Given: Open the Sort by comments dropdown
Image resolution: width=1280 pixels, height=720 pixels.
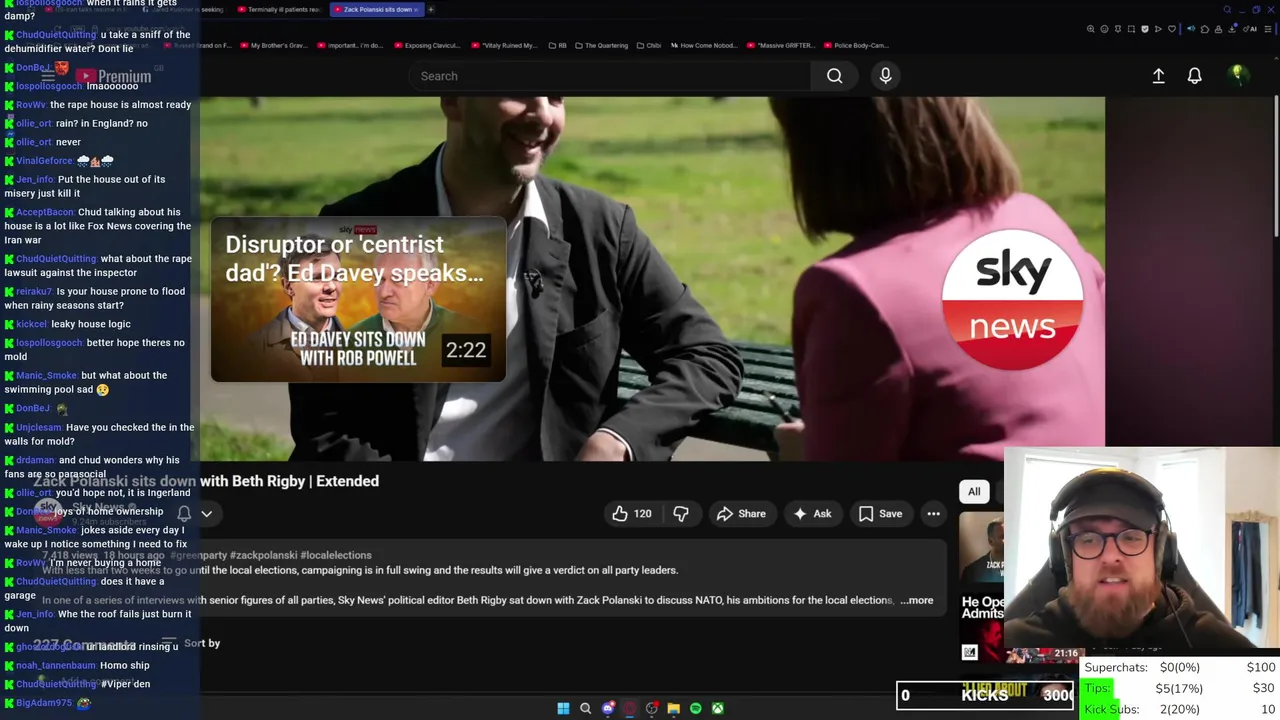Looking at the screenshot, I should tap(192, 643).
